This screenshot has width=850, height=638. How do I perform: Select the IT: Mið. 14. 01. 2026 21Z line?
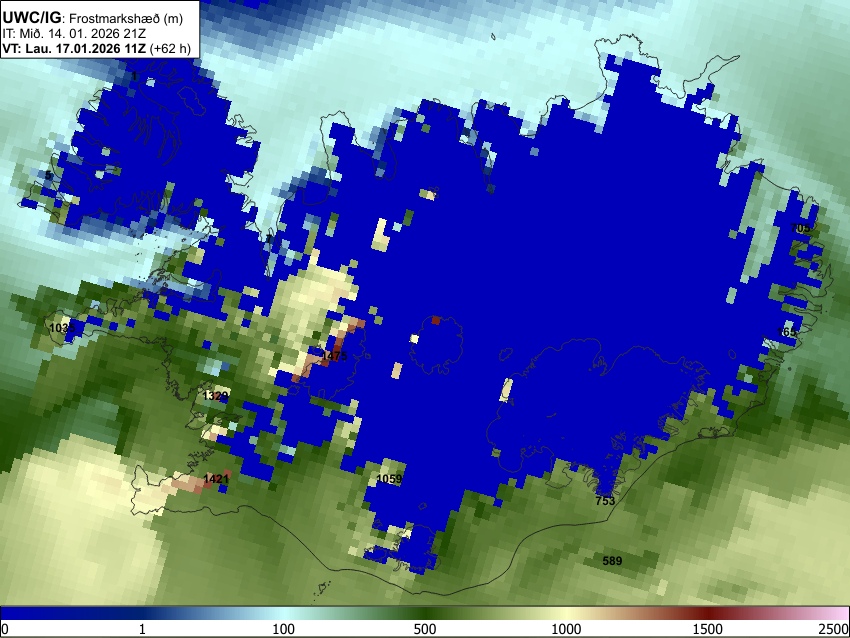pos(74,34)
